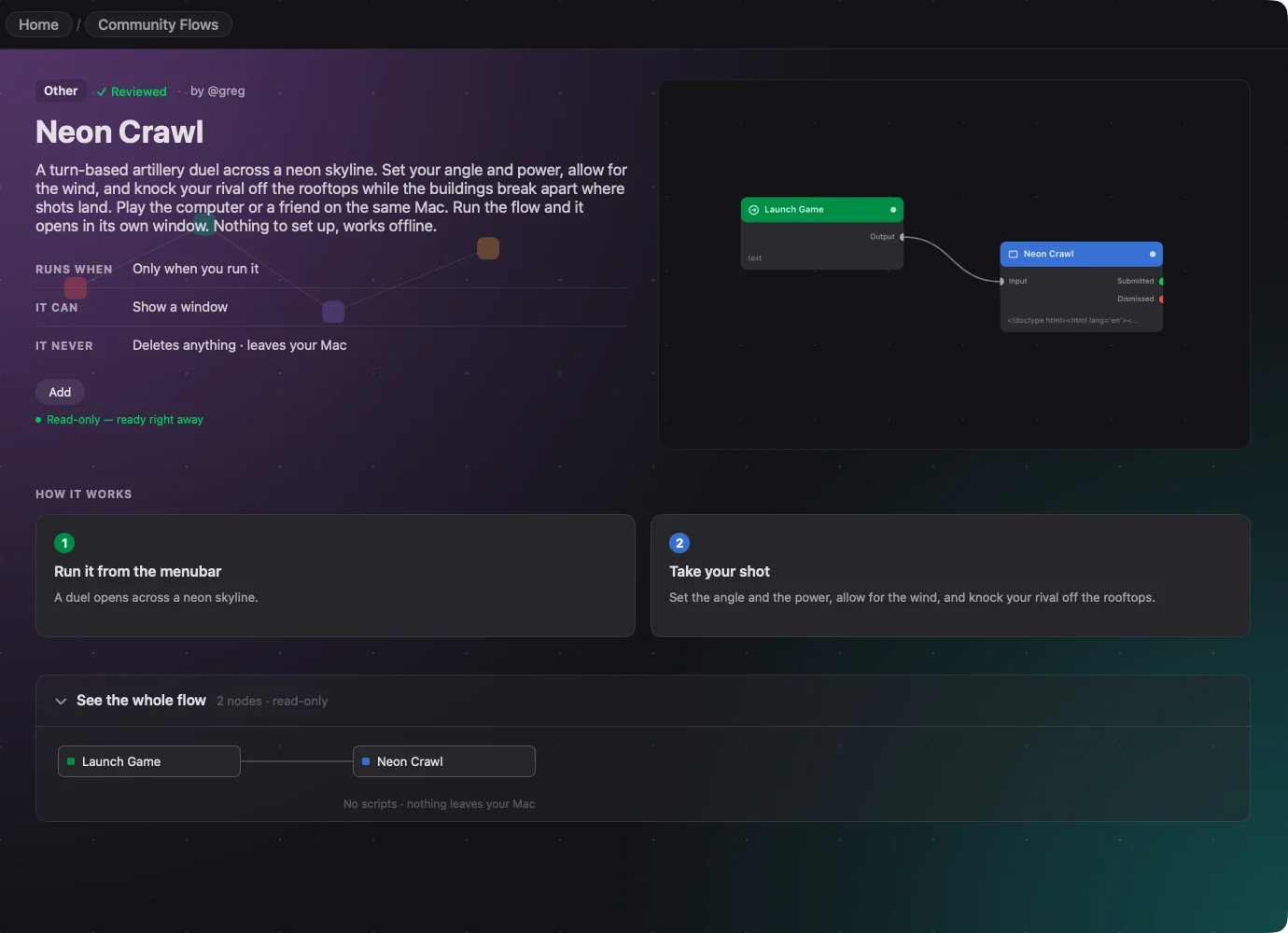Screen dimensions: 1288x933
Task: Click 'Deletes anything · leaves your Mac' text
Action: point(240,345)
